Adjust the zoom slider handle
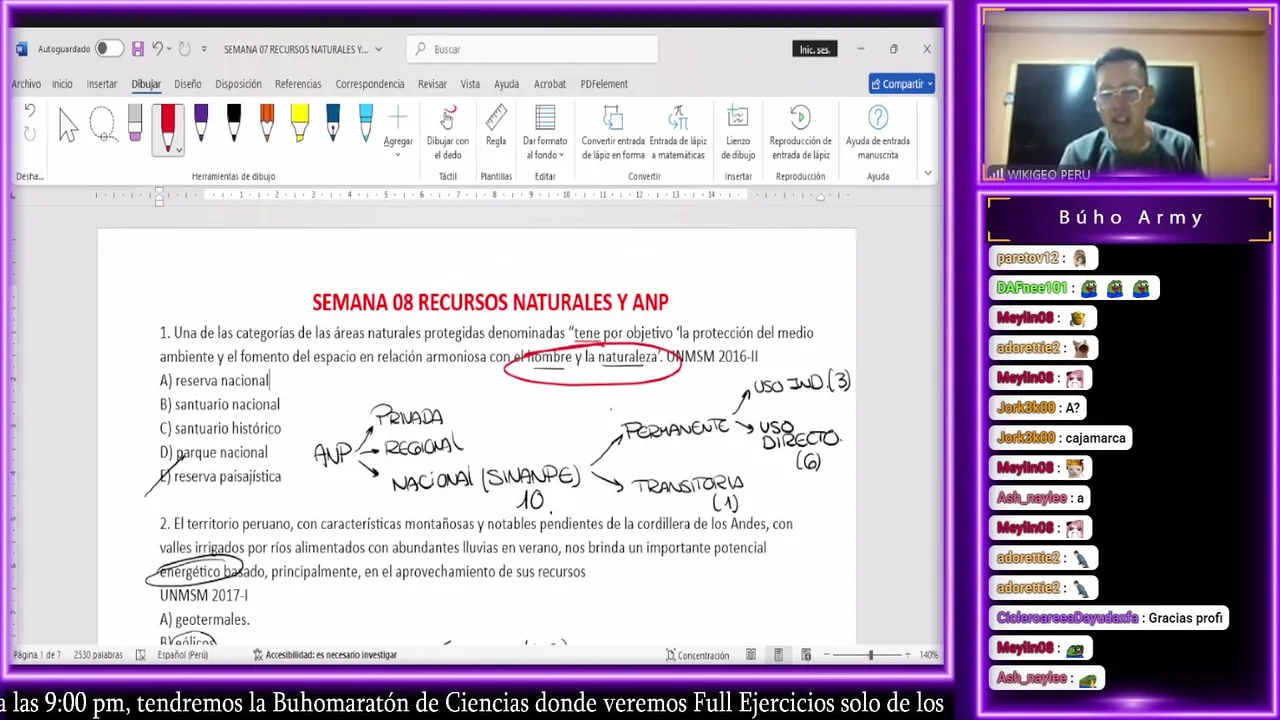This screenshot has height=720, width=1280. 870,655
